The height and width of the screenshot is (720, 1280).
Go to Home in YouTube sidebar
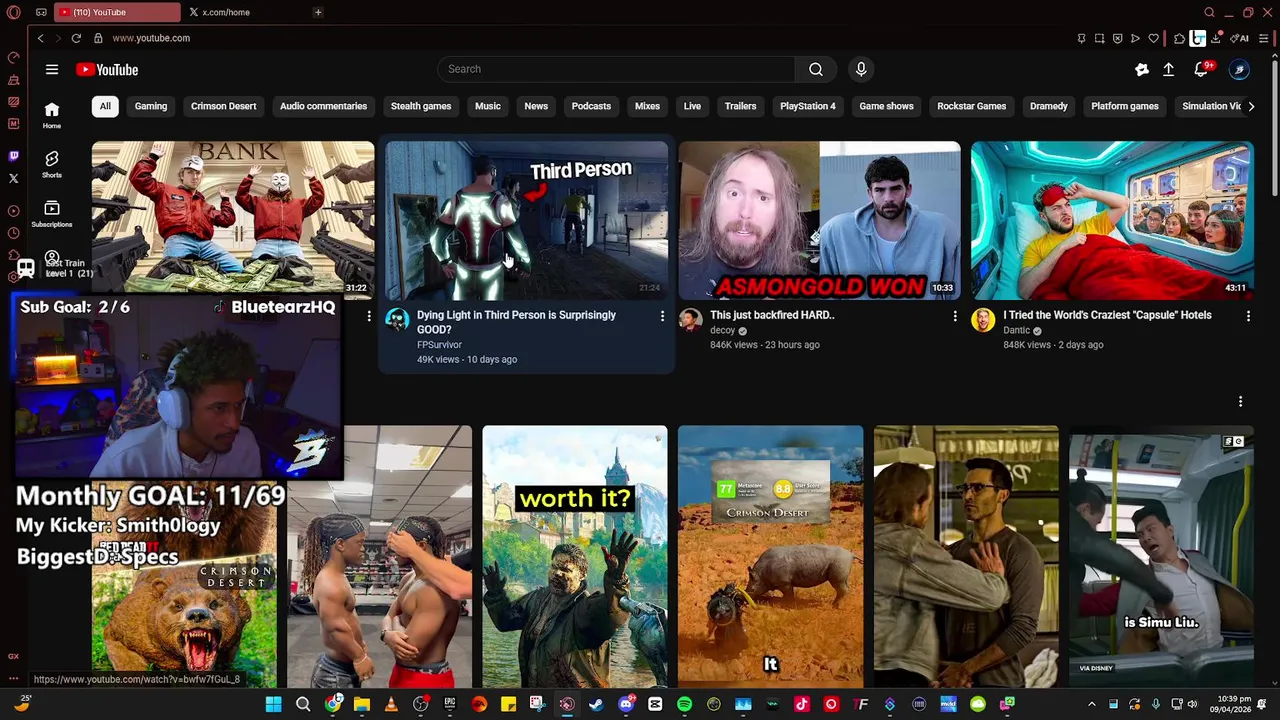coord(52,115)
